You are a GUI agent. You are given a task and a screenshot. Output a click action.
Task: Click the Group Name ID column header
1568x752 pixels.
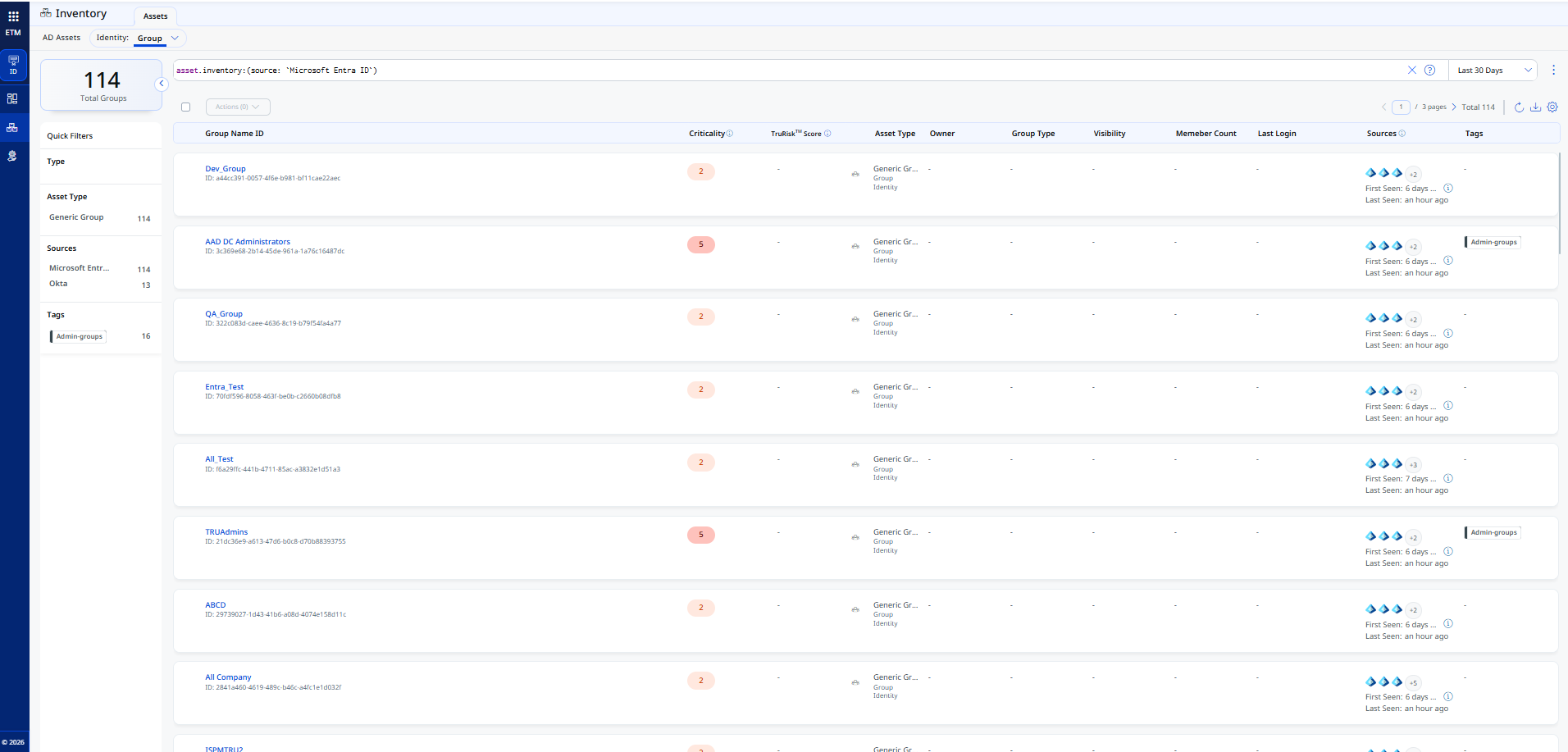[235, 134]
